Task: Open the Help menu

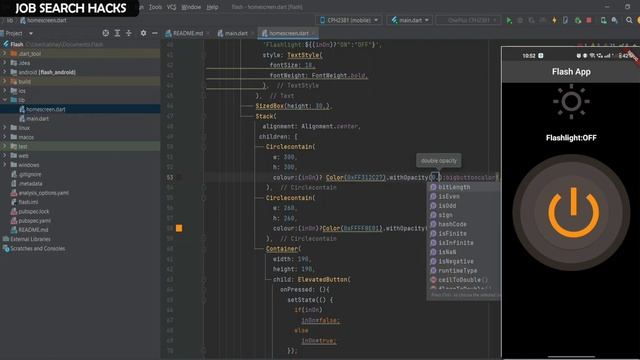Action: (212, 7)
